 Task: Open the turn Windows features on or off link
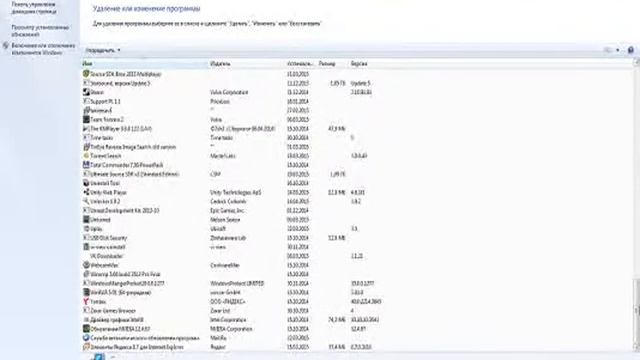pos(43,49)
